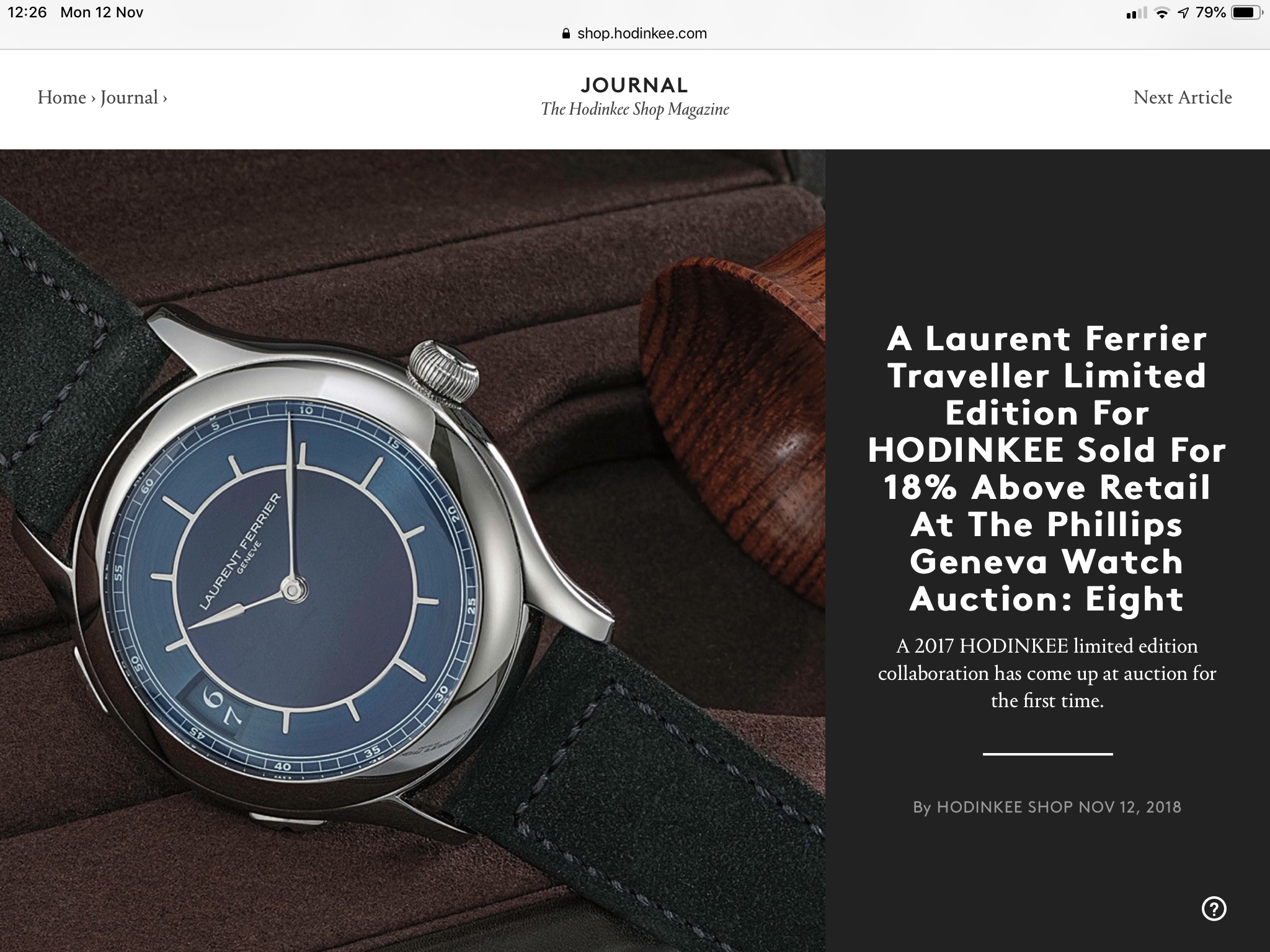Click the article subtitle about 2017 collaboration

point(1047,673)
